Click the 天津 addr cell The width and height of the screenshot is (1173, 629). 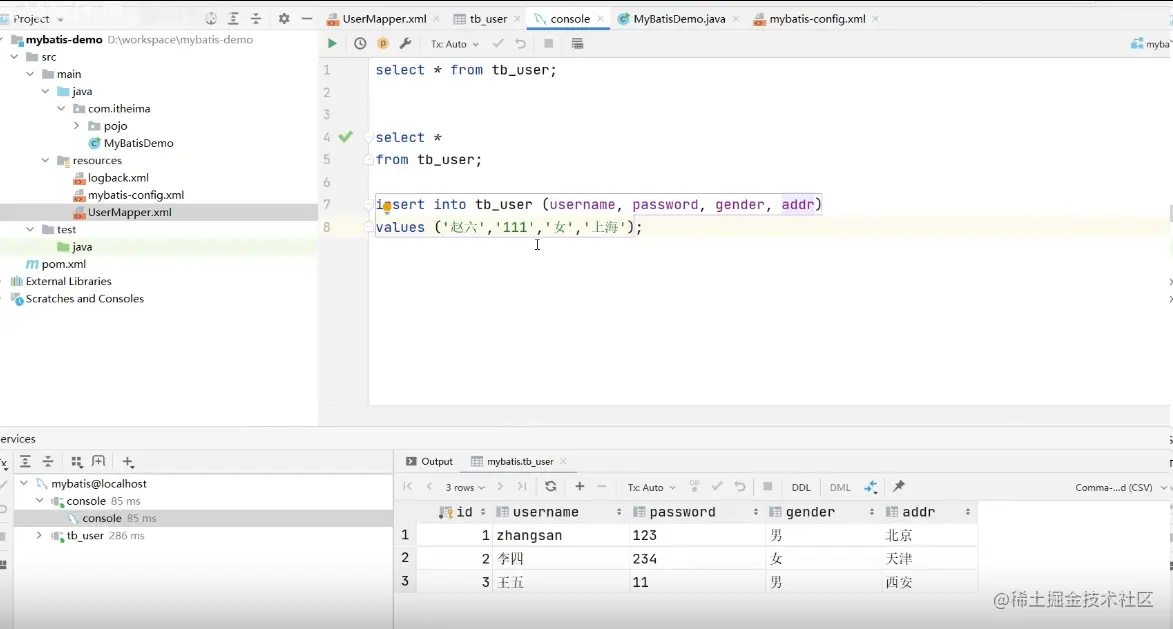930,558
